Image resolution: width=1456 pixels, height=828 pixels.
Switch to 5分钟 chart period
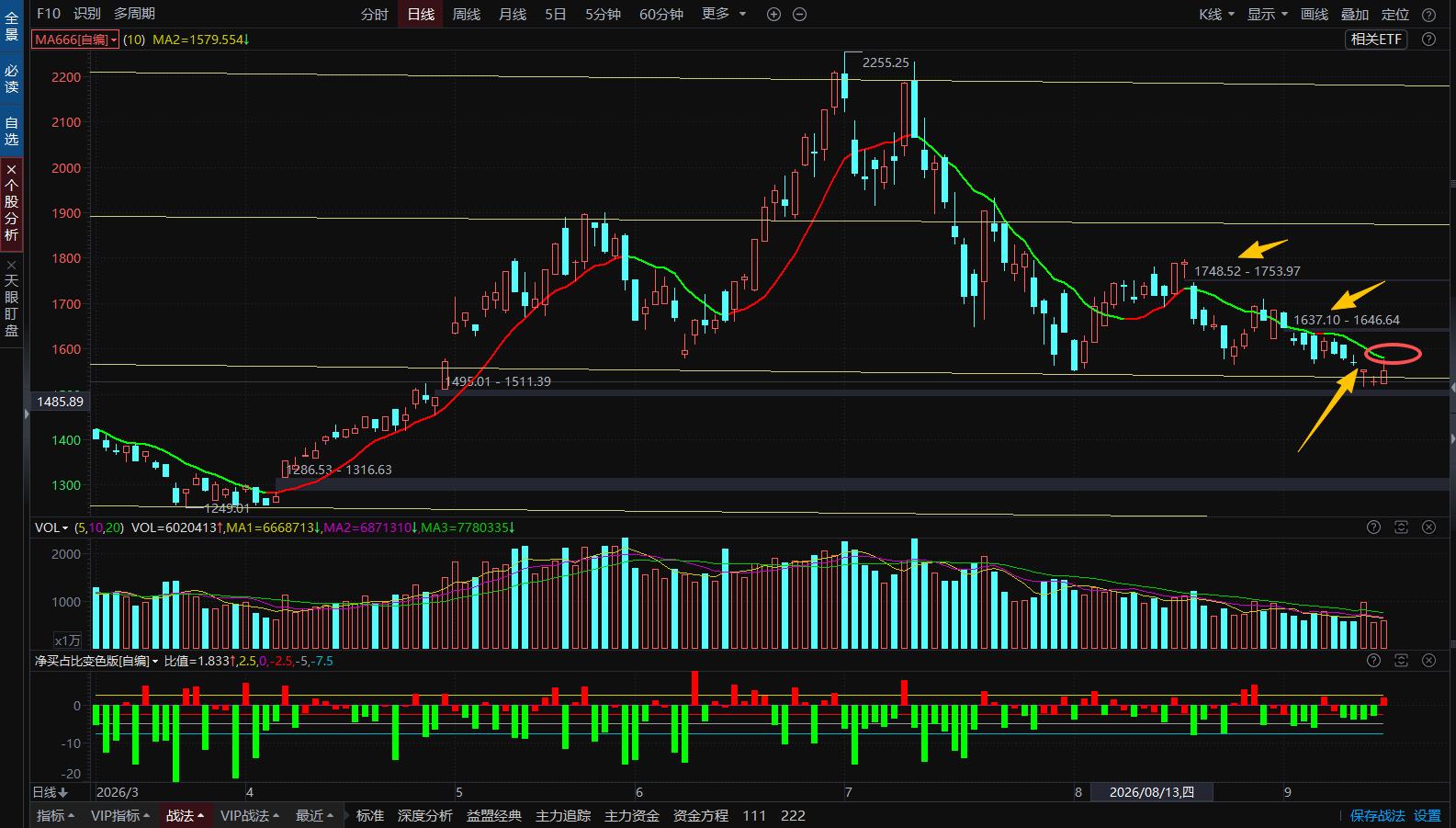tap(604, 14)
